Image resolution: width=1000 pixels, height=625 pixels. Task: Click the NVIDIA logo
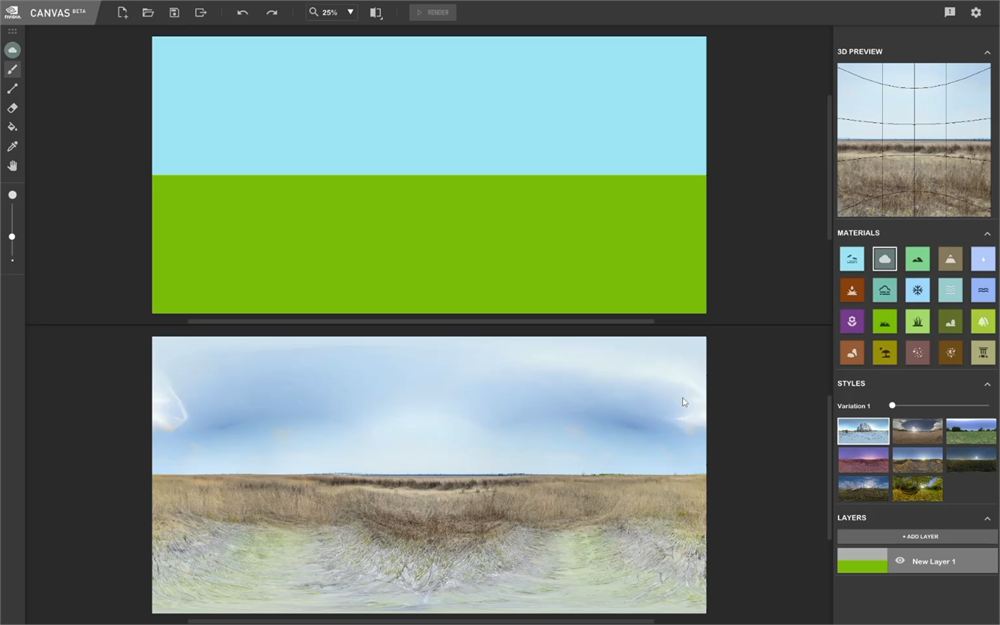[x=12, y=12]
